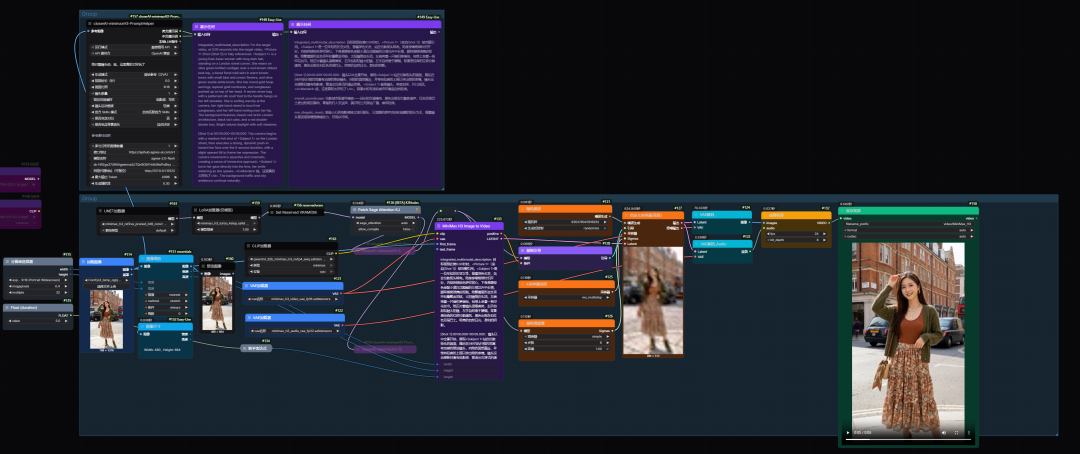Select the minimax_h3_video_vae_fp16.safetensors VAE field
The height and width of the screenshot is (454, 1080).
293,300
